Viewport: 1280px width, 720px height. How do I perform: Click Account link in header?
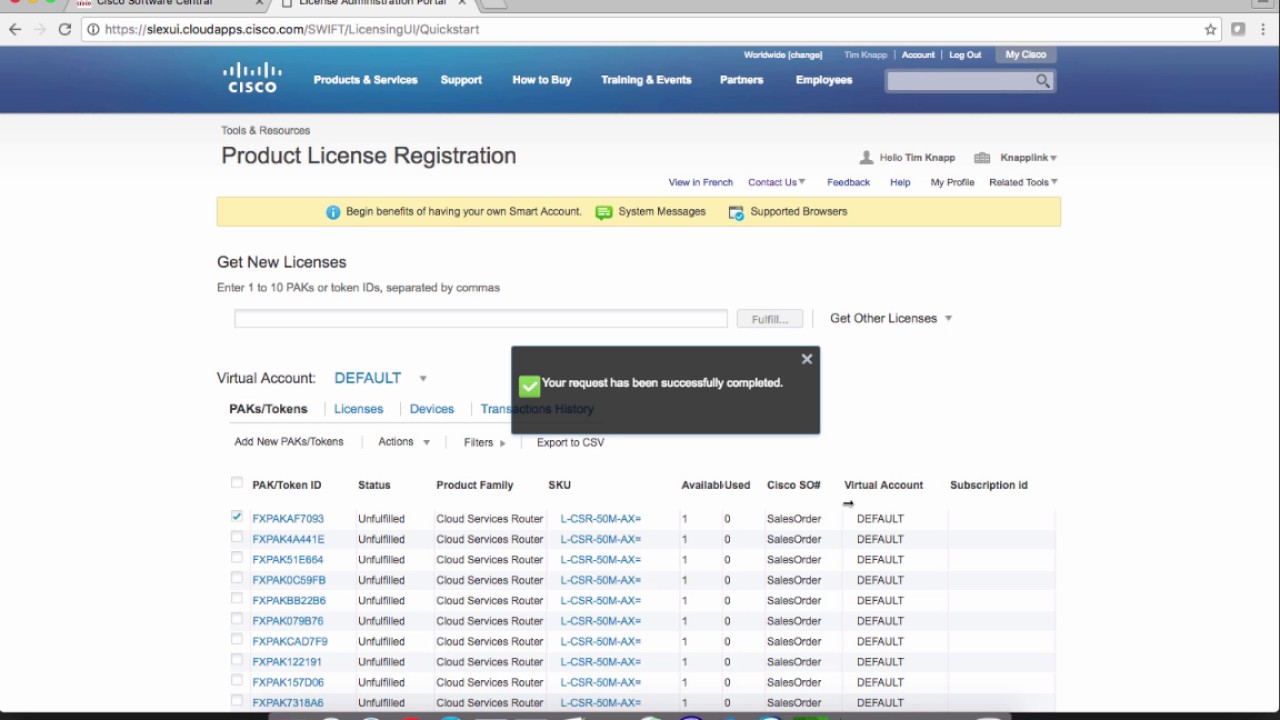point(918,55)
